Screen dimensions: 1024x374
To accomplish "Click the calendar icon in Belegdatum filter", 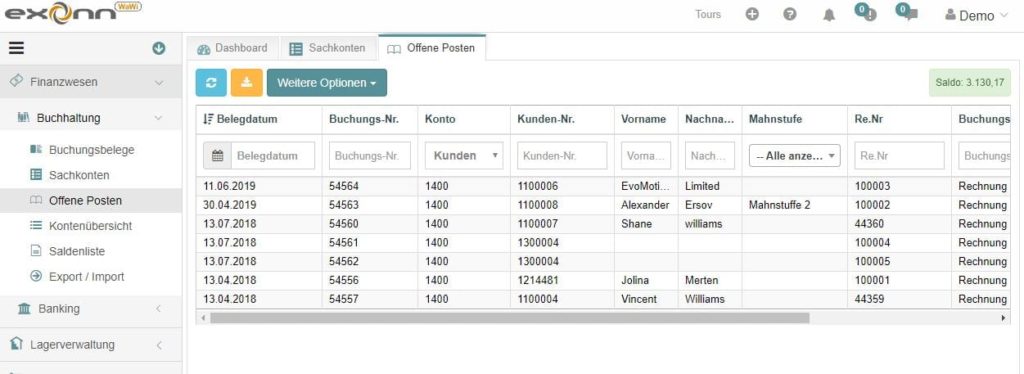I will [x=217, y=156].
